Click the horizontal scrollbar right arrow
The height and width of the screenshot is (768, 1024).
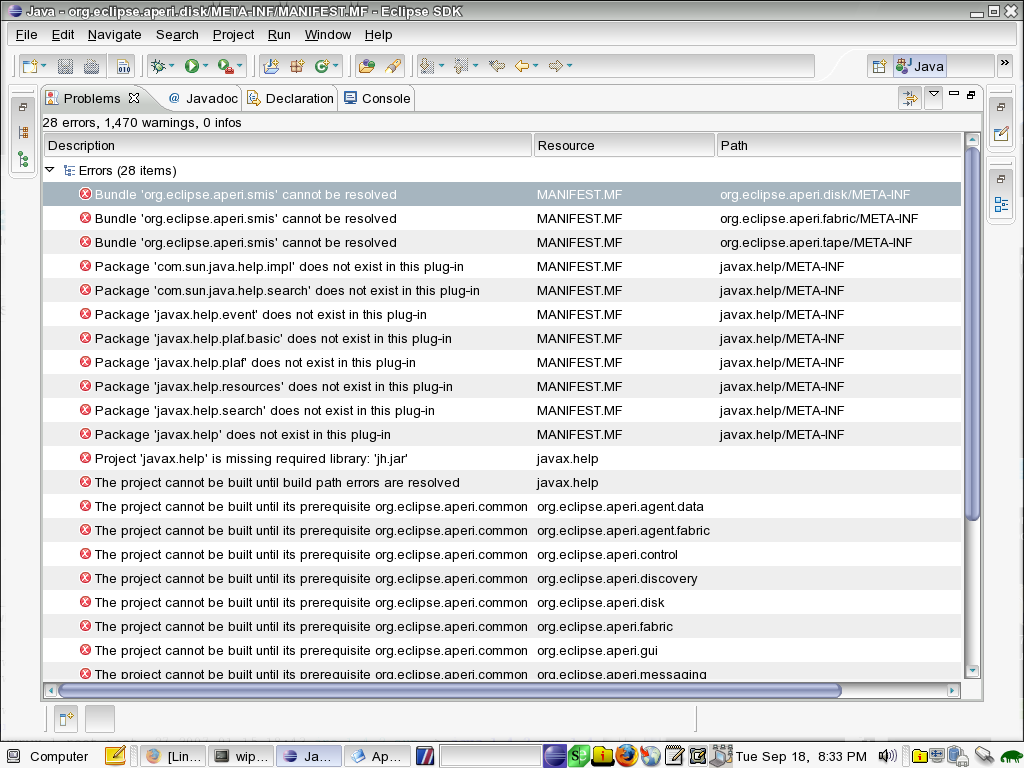(x=952, y=690)
